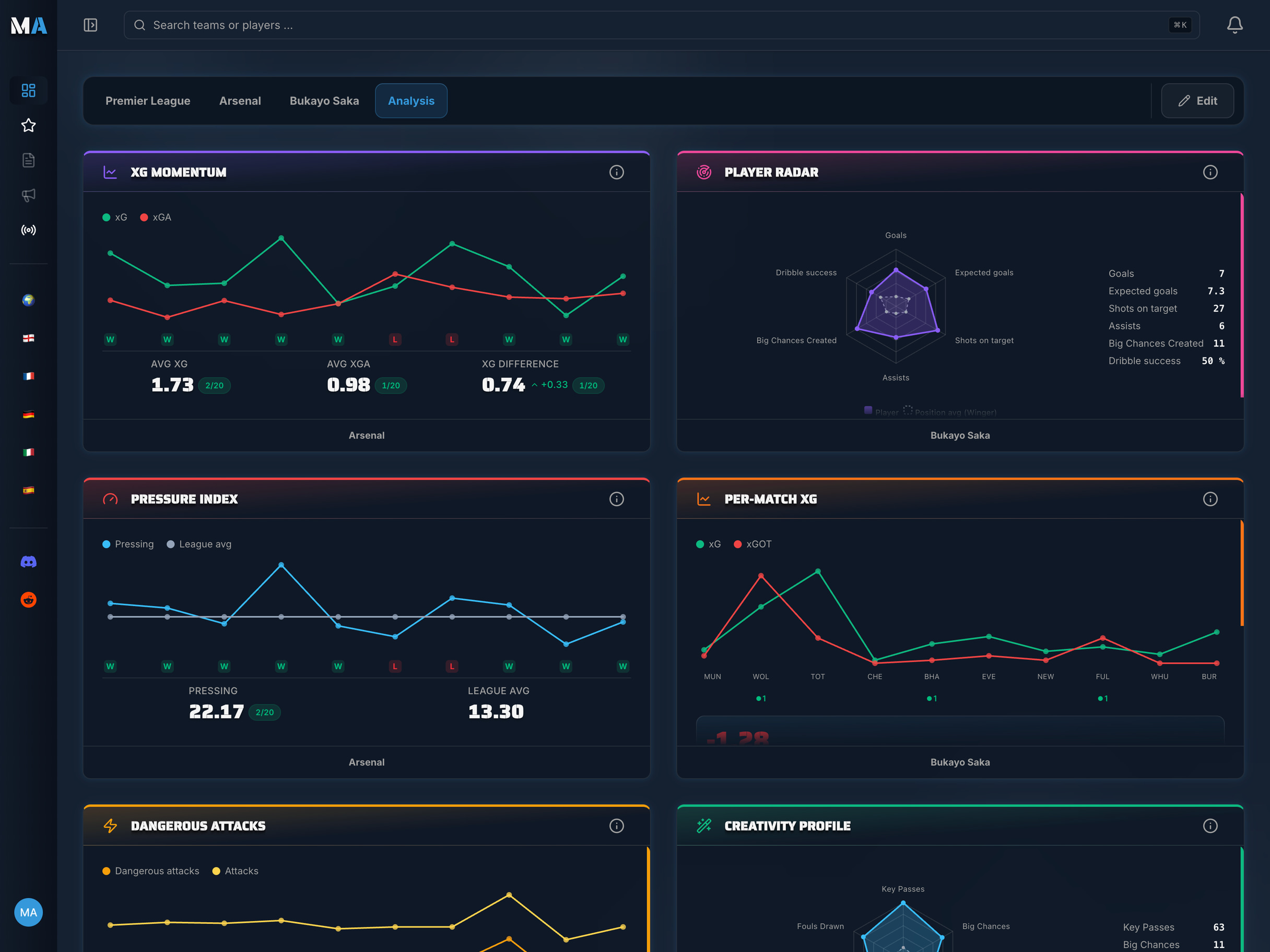Image resolution: width=1270 pixels, height=952 pixels.
Task: Toggle xG series in XG Momentum legend
Action: 115,218
